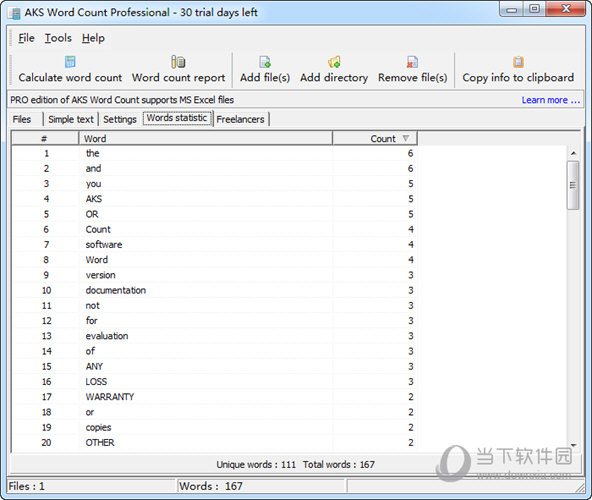Click the Add file(s) icon
Screen dimensions: 592x500
(265, 62)
